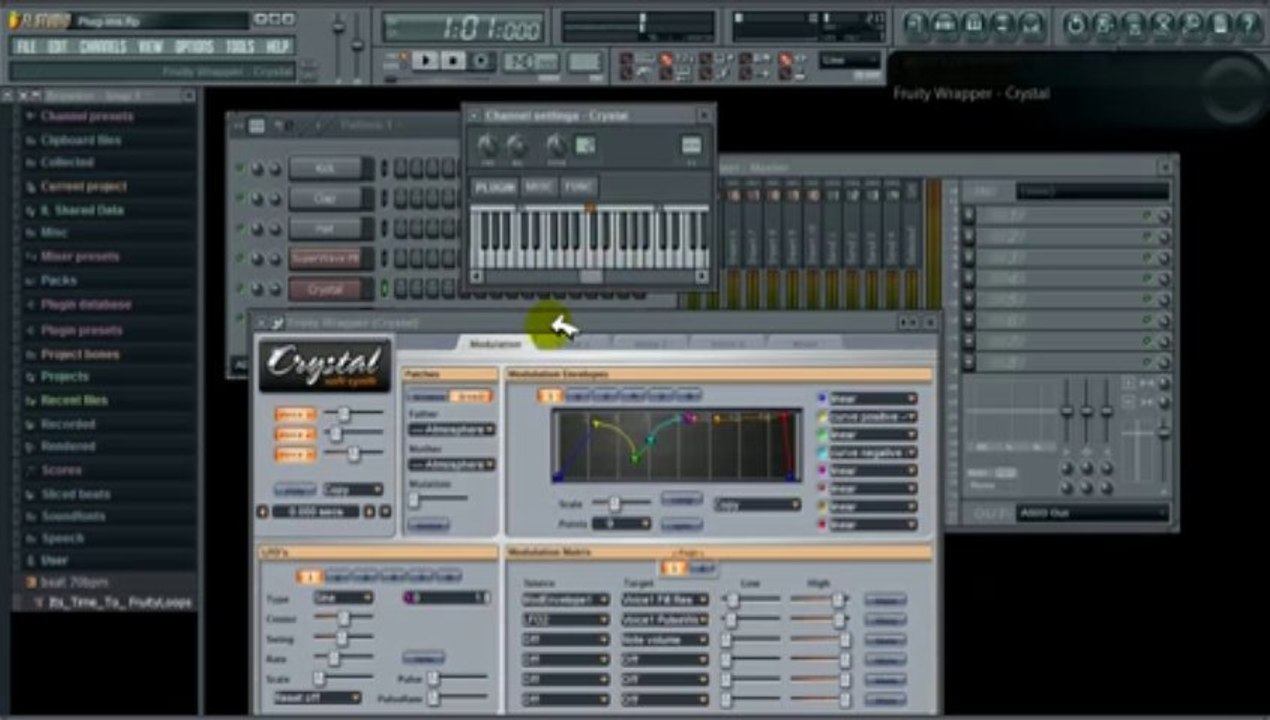The height and width of the screenshot is (720, 1270).
Task: Click the Stop button in the transport
Action: tap(453, 61)
